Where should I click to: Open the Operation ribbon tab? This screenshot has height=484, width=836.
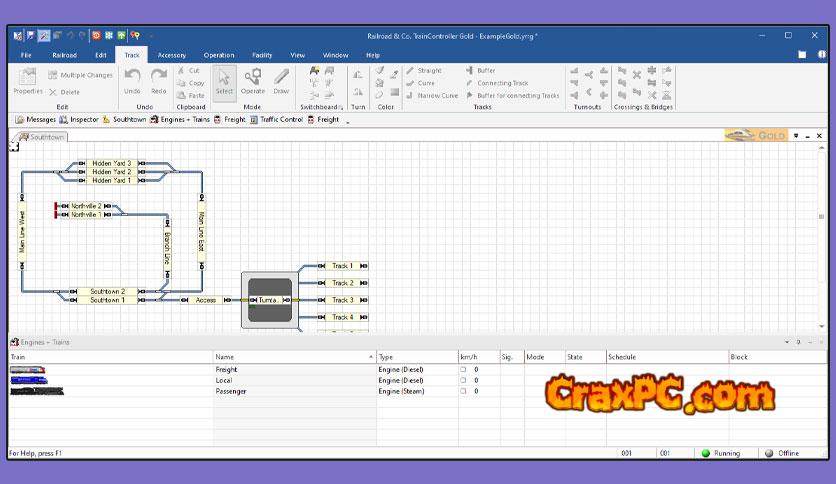pyautogui.click(x=218, y=55)
